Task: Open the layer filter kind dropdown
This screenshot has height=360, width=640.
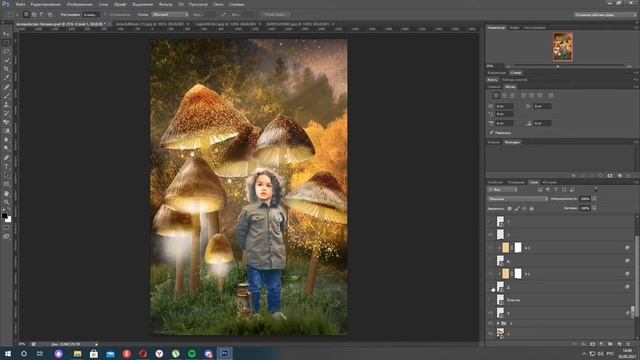Action: [503, 190]
